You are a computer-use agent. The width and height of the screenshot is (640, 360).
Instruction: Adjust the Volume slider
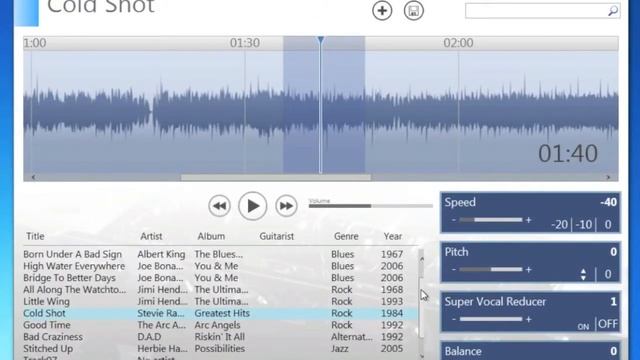[370, 206]
